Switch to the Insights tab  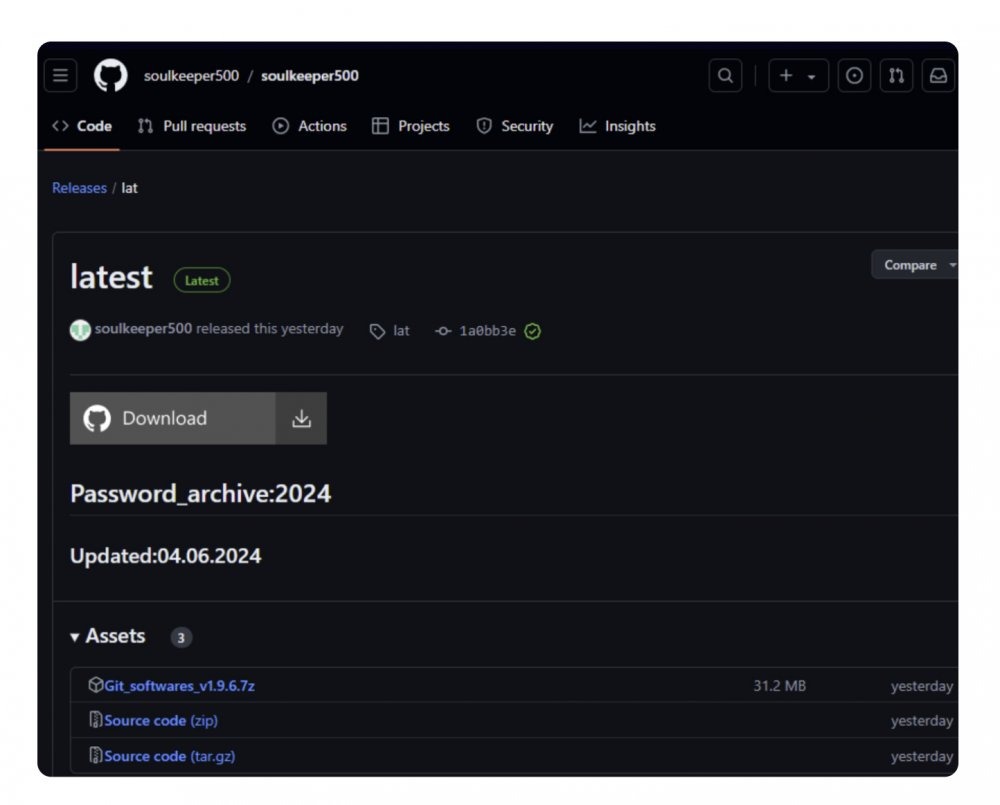(x=617, y=126)
